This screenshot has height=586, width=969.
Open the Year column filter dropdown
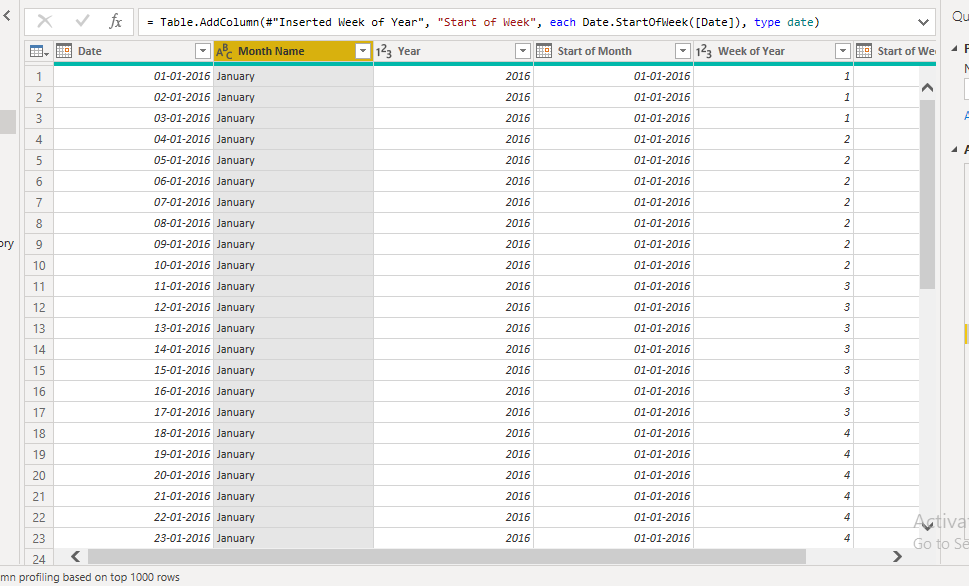click(523, 51)
